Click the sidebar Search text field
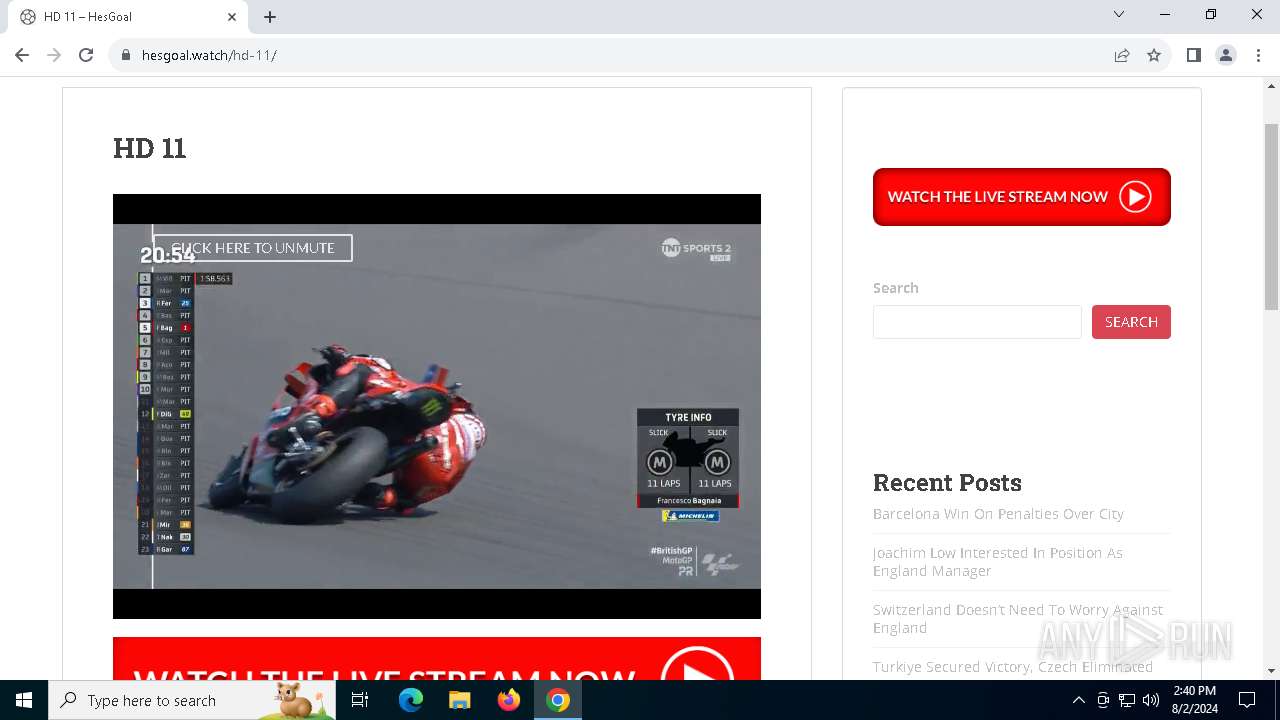The image size is (1280, 720). click(x=977, y=322)
